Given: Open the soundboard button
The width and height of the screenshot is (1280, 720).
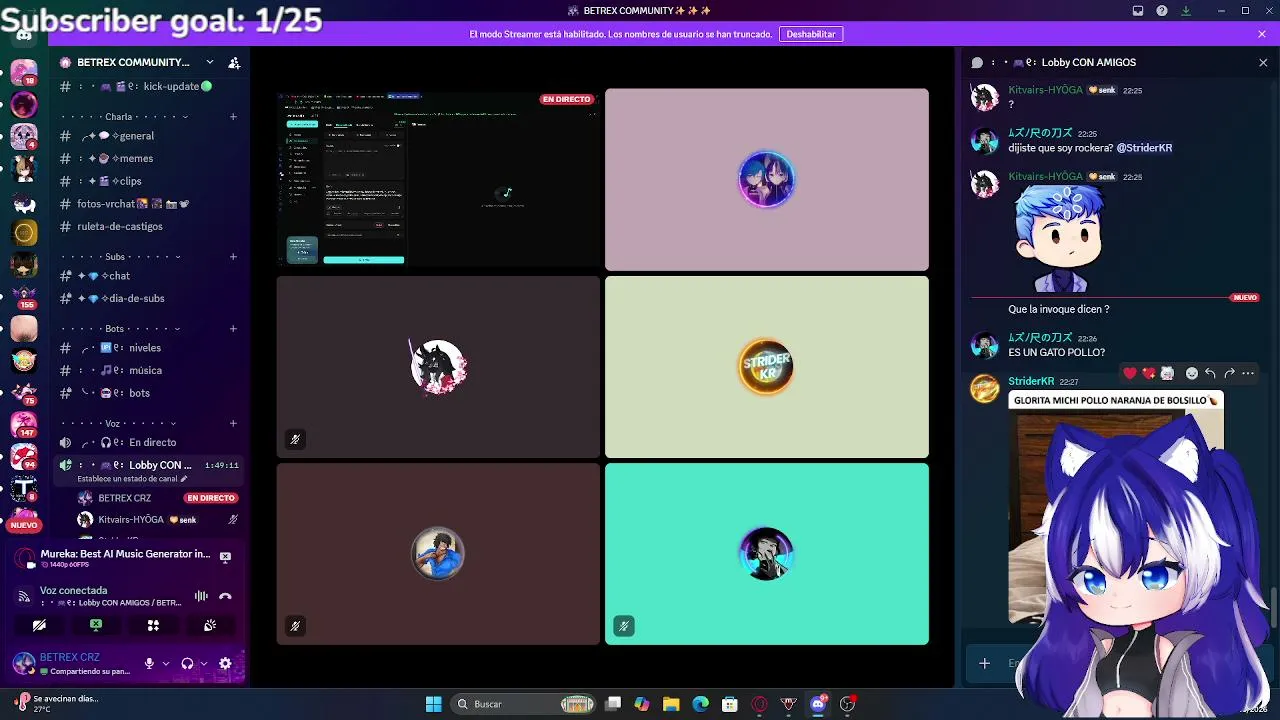Looking at the screenshot, I should 210,625.
